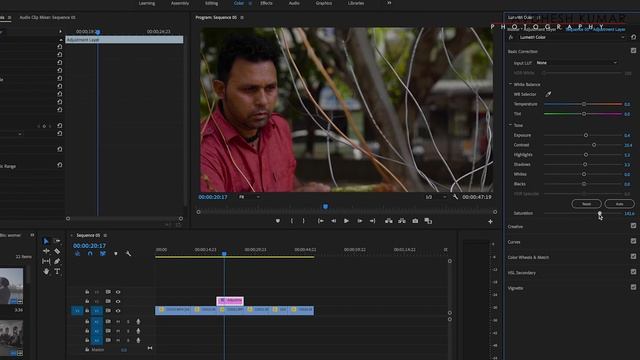Select the Ripple Edit tool

pos(46,251)
